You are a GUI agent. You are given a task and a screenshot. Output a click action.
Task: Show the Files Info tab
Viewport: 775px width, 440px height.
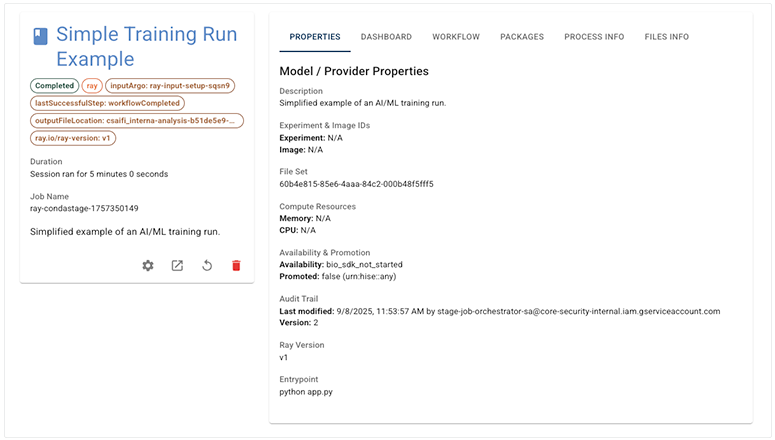click(667, 37)
